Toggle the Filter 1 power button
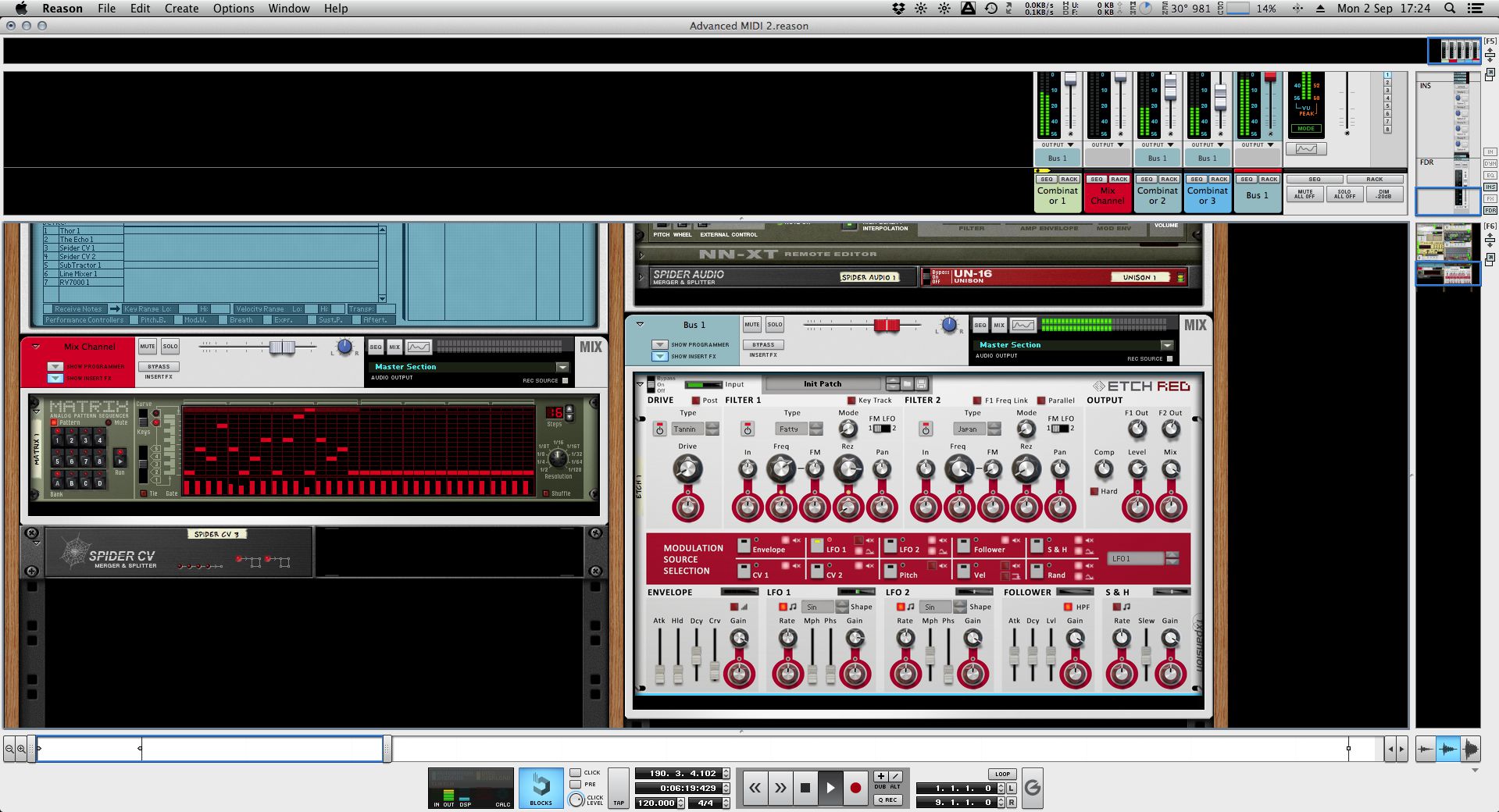Screen dimensions: 1499x812 748,429
